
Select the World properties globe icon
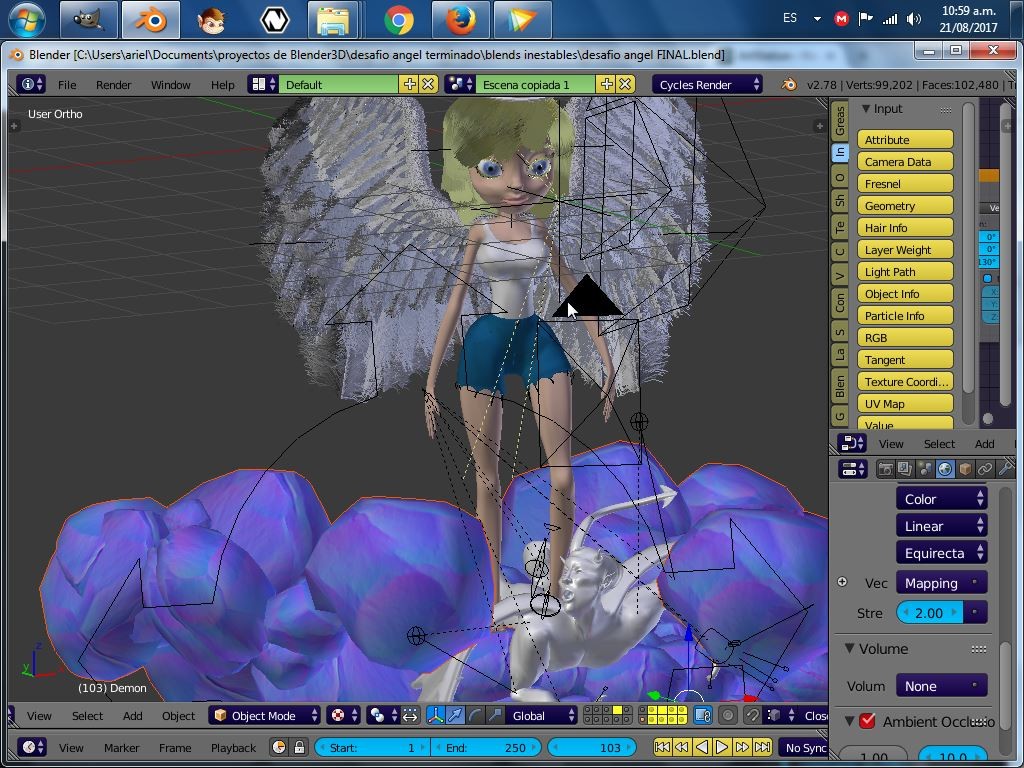pos(944,467)
